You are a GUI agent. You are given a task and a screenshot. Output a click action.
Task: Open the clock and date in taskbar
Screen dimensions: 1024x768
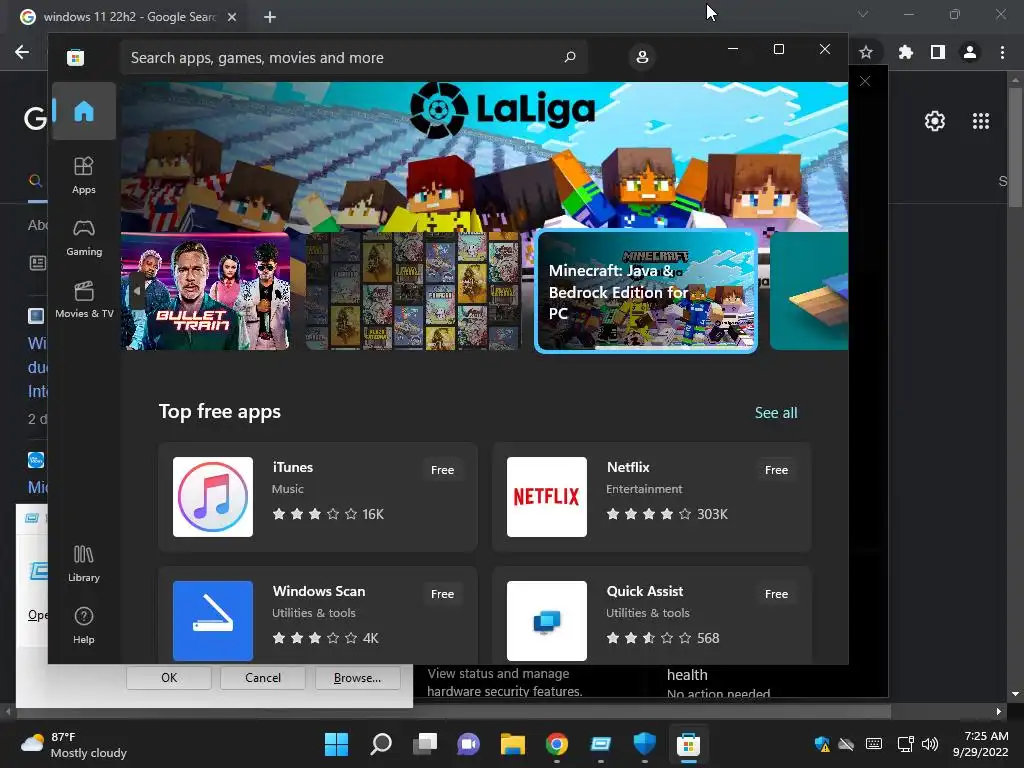(x=980, y=744)
